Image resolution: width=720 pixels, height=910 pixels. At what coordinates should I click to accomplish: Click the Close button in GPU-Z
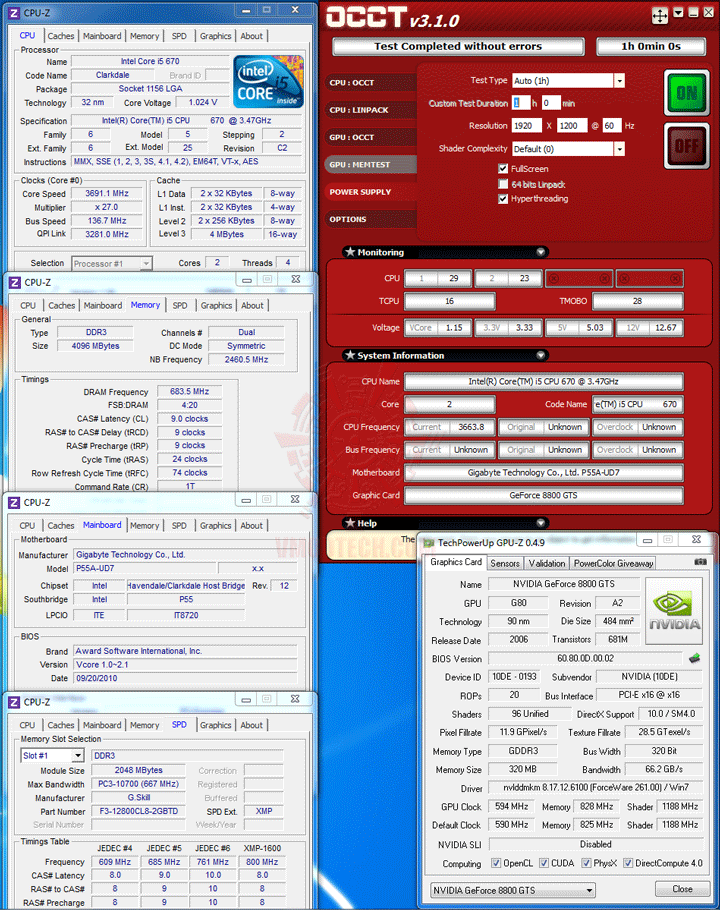(x=682, y=889)
